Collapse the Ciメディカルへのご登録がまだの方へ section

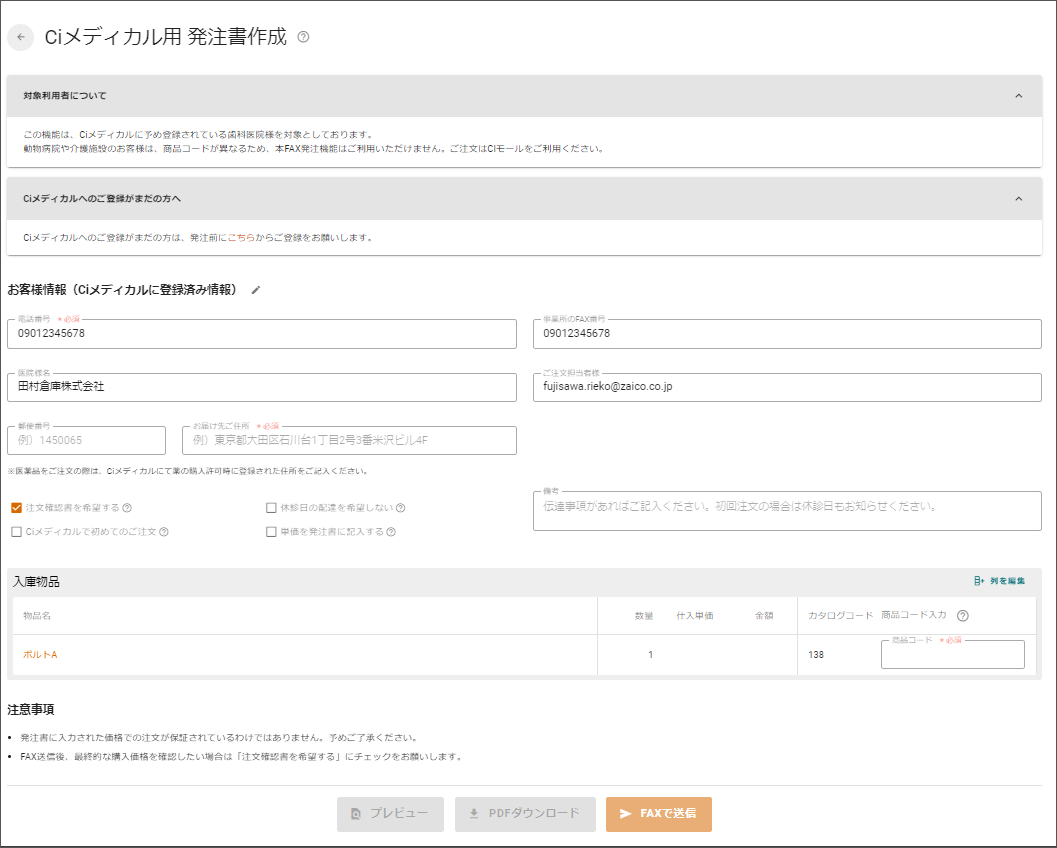pos(1019,199)
